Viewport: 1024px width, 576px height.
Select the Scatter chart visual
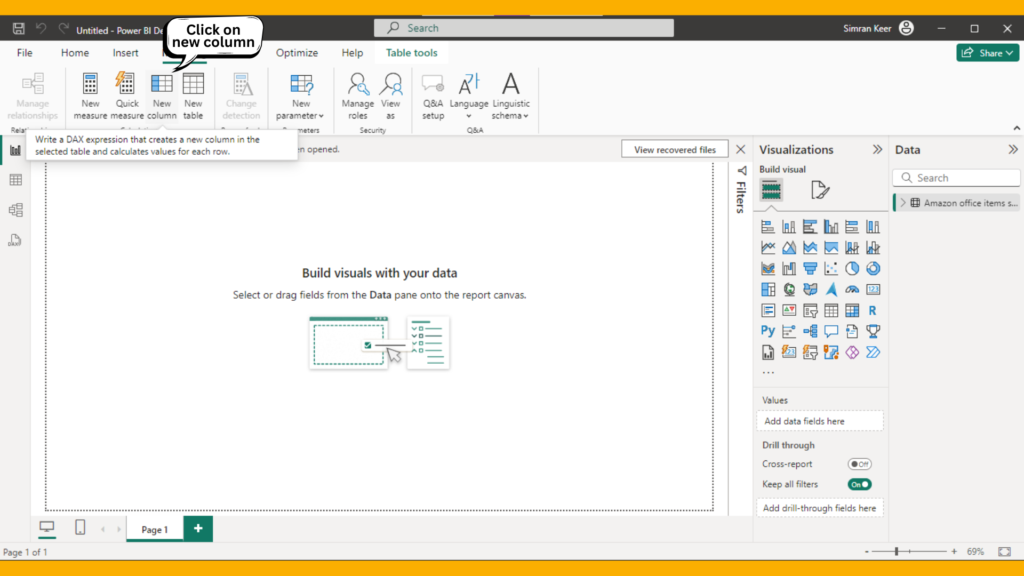click(x=831, y=268)
